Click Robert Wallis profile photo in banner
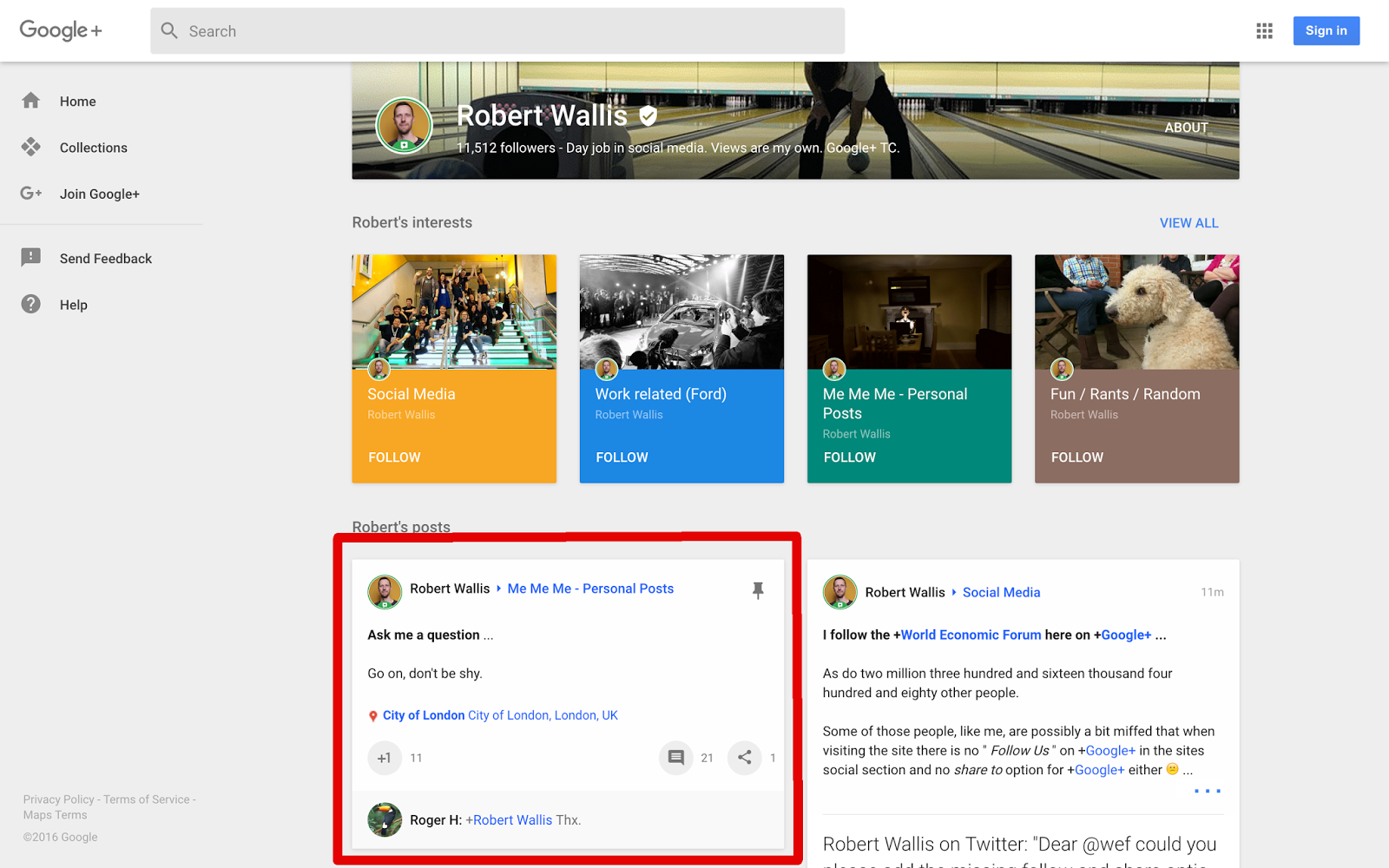 (x=404, y=125)
